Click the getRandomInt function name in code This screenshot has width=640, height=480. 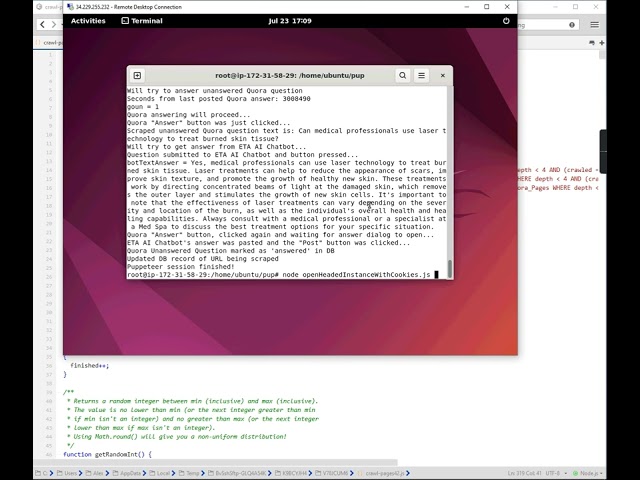pyautogui.click(x=116, y=454)
